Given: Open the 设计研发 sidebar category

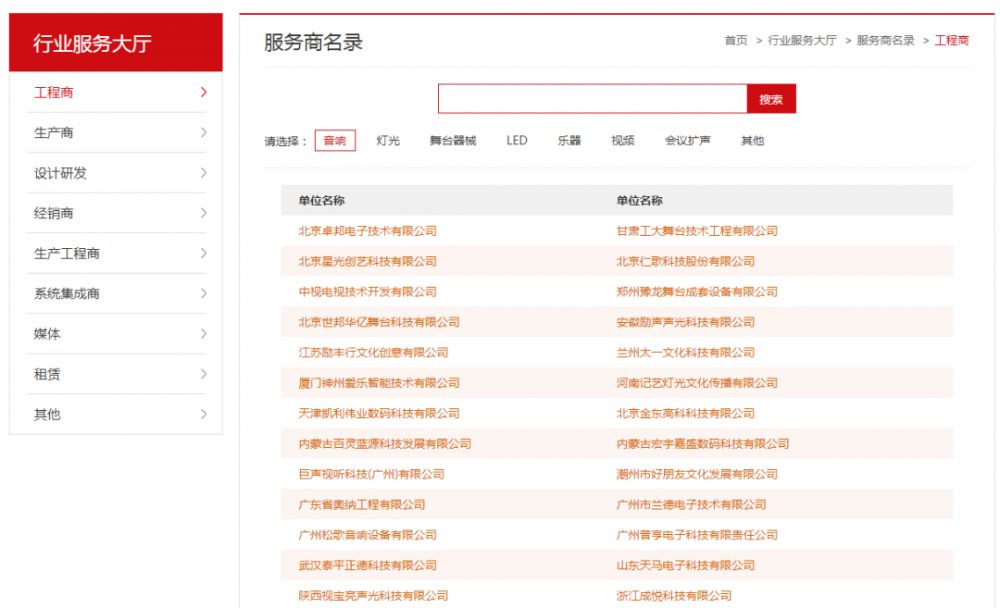Looking at the screenshot, I should (x=60, y=173).
